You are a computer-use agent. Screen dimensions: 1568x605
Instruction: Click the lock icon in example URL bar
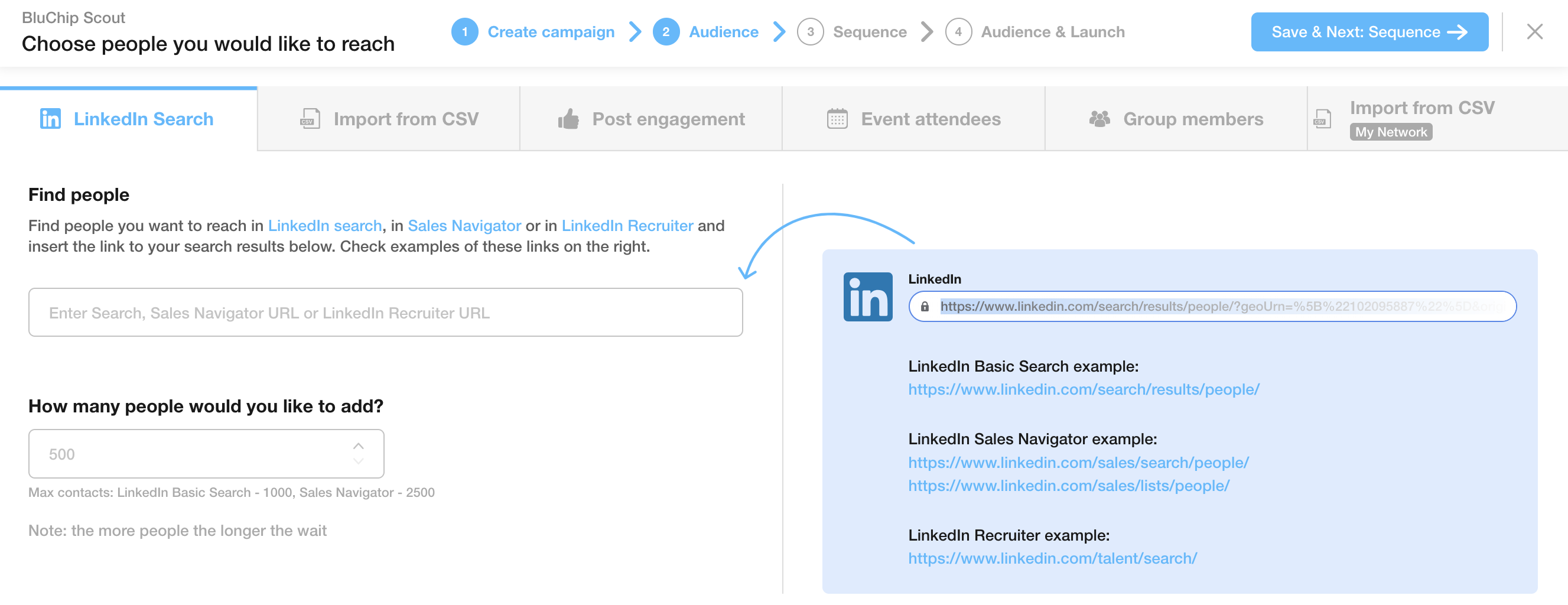pos(925,307)
